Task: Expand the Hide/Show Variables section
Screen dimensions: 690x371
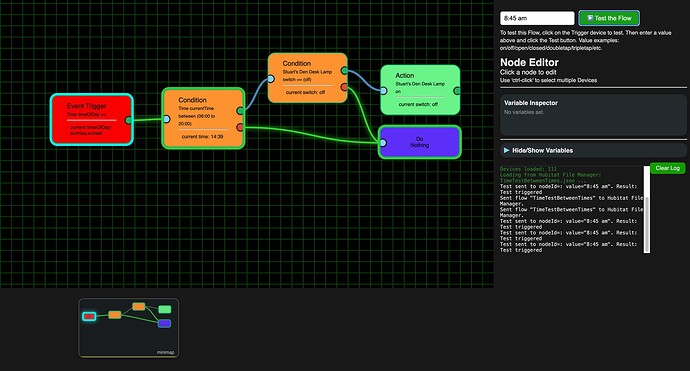Action: click(593, 151)
